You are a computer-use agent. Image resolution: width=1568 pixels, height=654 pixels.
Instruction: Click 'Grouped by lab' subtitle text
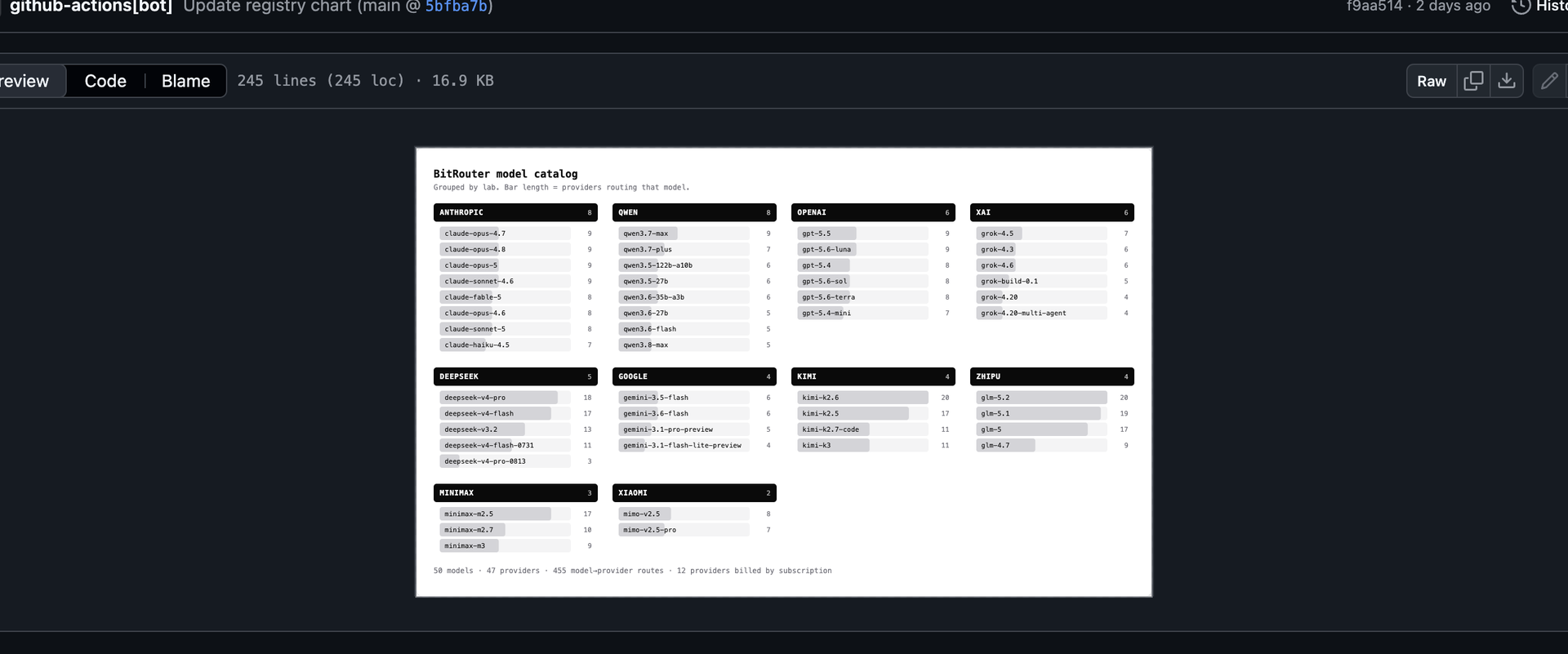coord(465,188)
